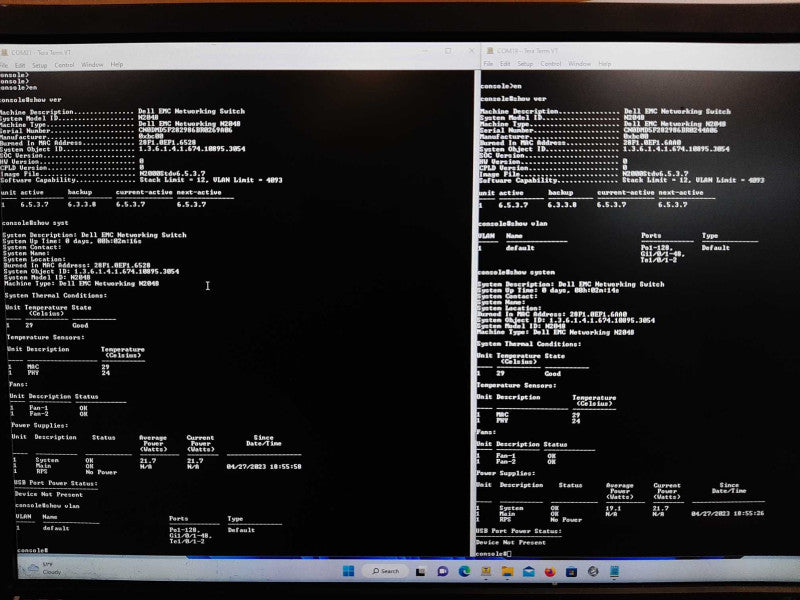Open the Chat icon on the taskbar
The height and width of the screenshot is (600, 800).
442,571
